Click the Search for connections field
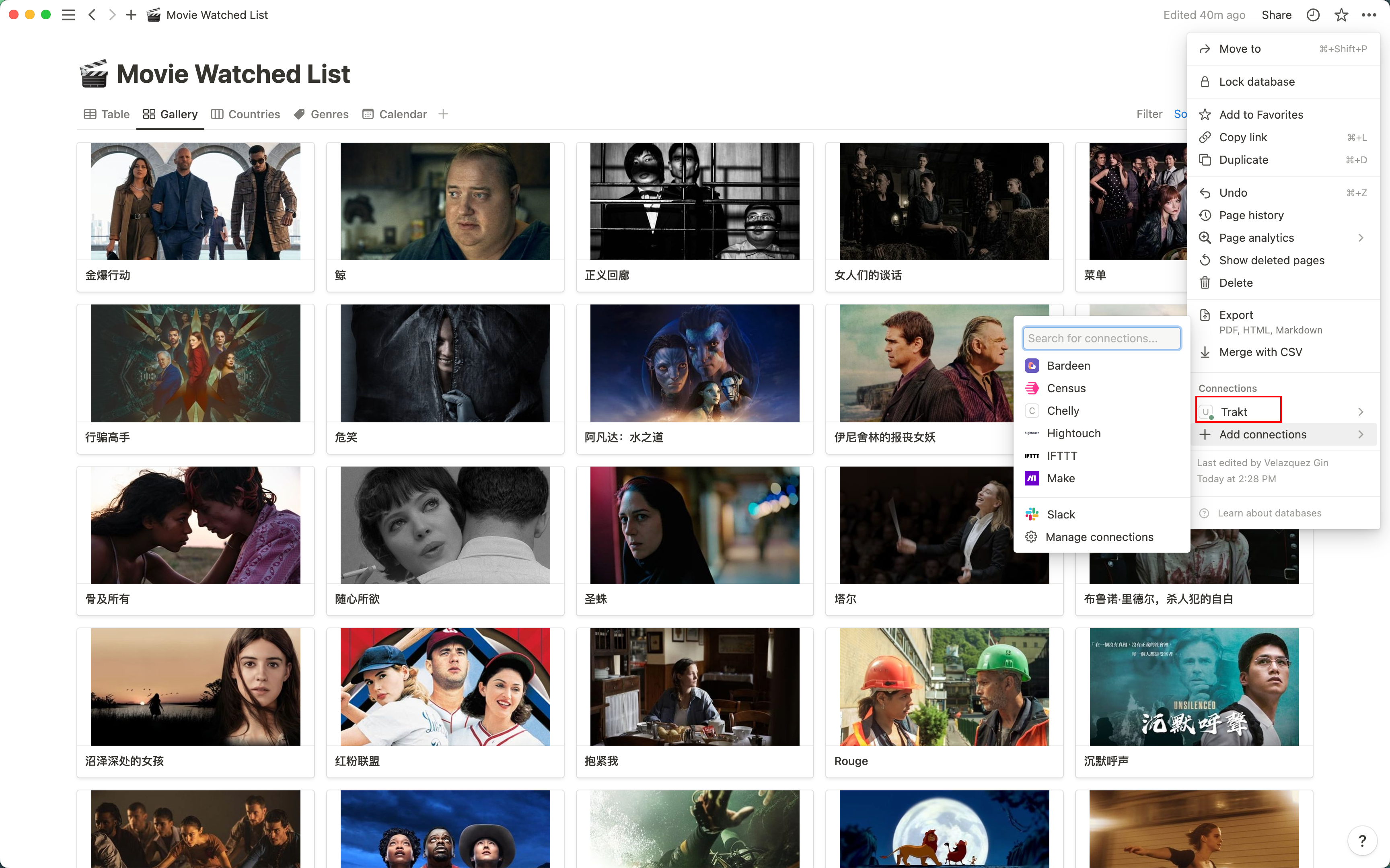The height and width of the screenshot is (868, 1390). [1101, 338]
